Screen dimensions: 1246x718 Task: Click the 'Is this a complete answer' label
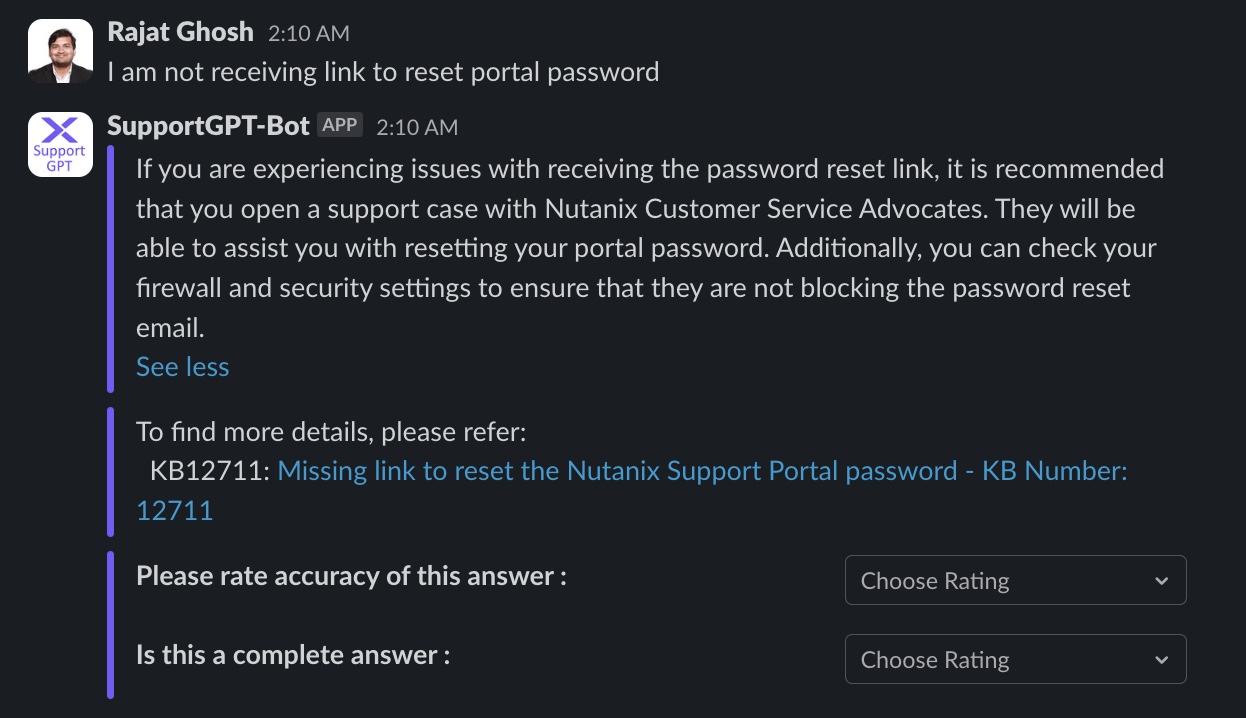pyautogui.click(x=293, y=656)
